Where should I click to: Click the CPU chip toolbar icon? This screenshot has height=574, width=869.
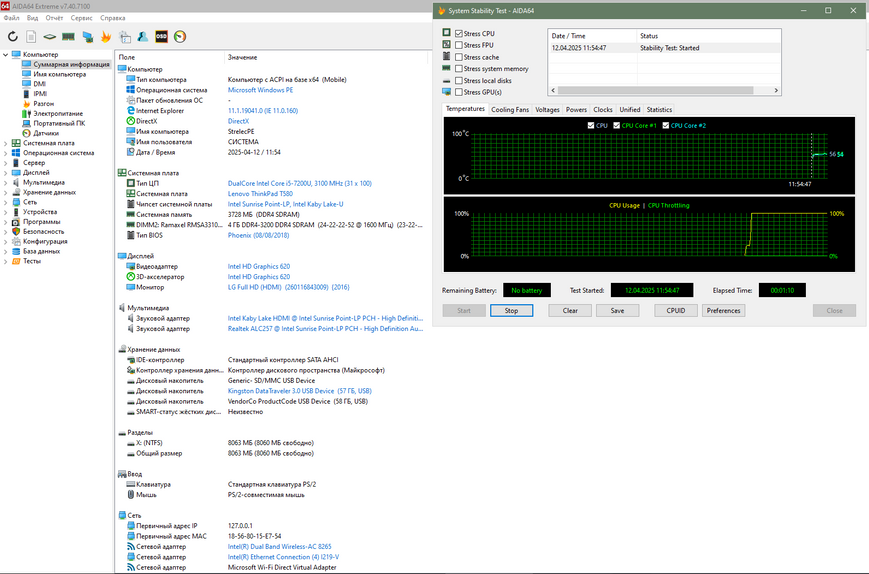click(49, 37)
